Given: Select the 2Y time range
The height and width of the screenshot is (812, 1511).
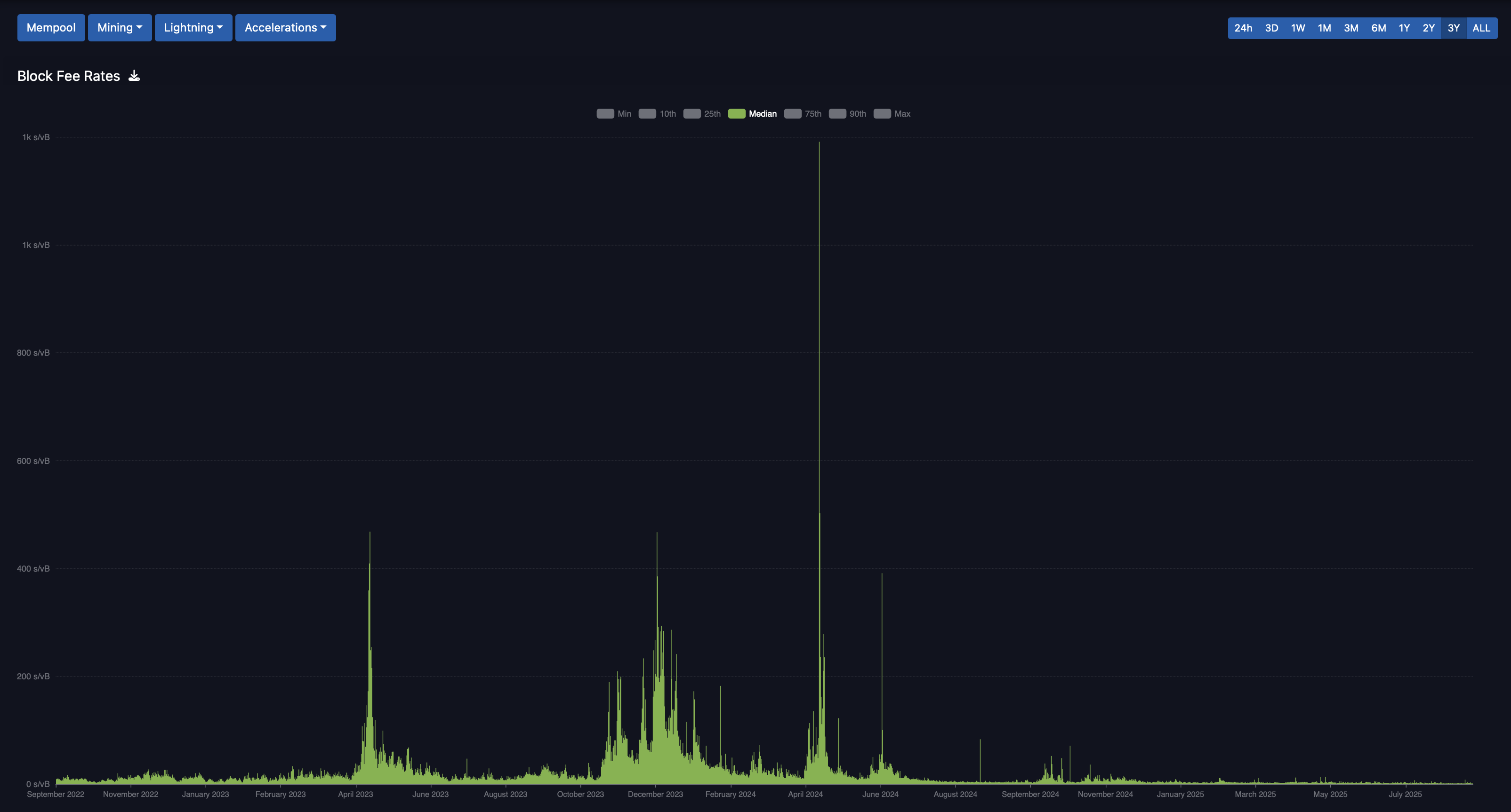Looking at the screenshot, I should 1428,28.
